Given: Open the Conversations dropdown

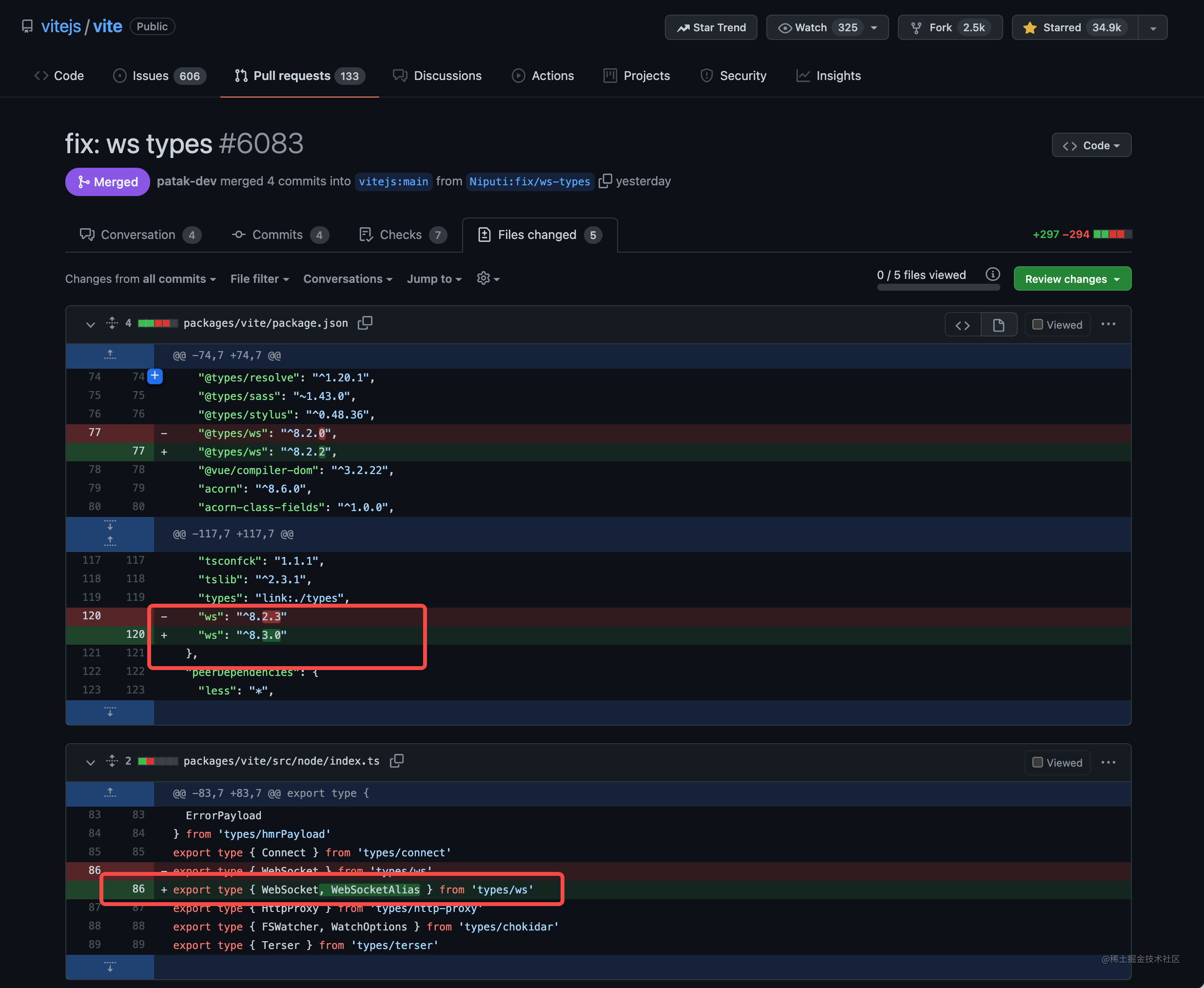Looking at the screenshot, I should 348,279.
